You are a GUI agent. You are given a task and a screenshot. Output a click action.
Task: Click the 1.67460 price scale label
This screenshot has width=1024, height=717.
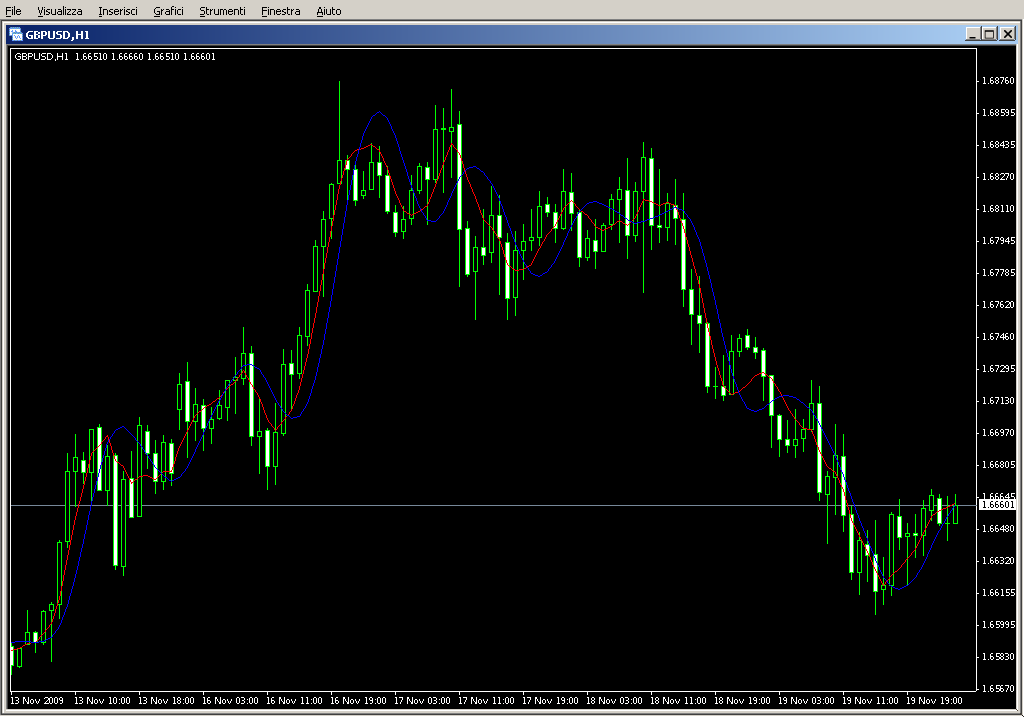click(x=999, y=337)
